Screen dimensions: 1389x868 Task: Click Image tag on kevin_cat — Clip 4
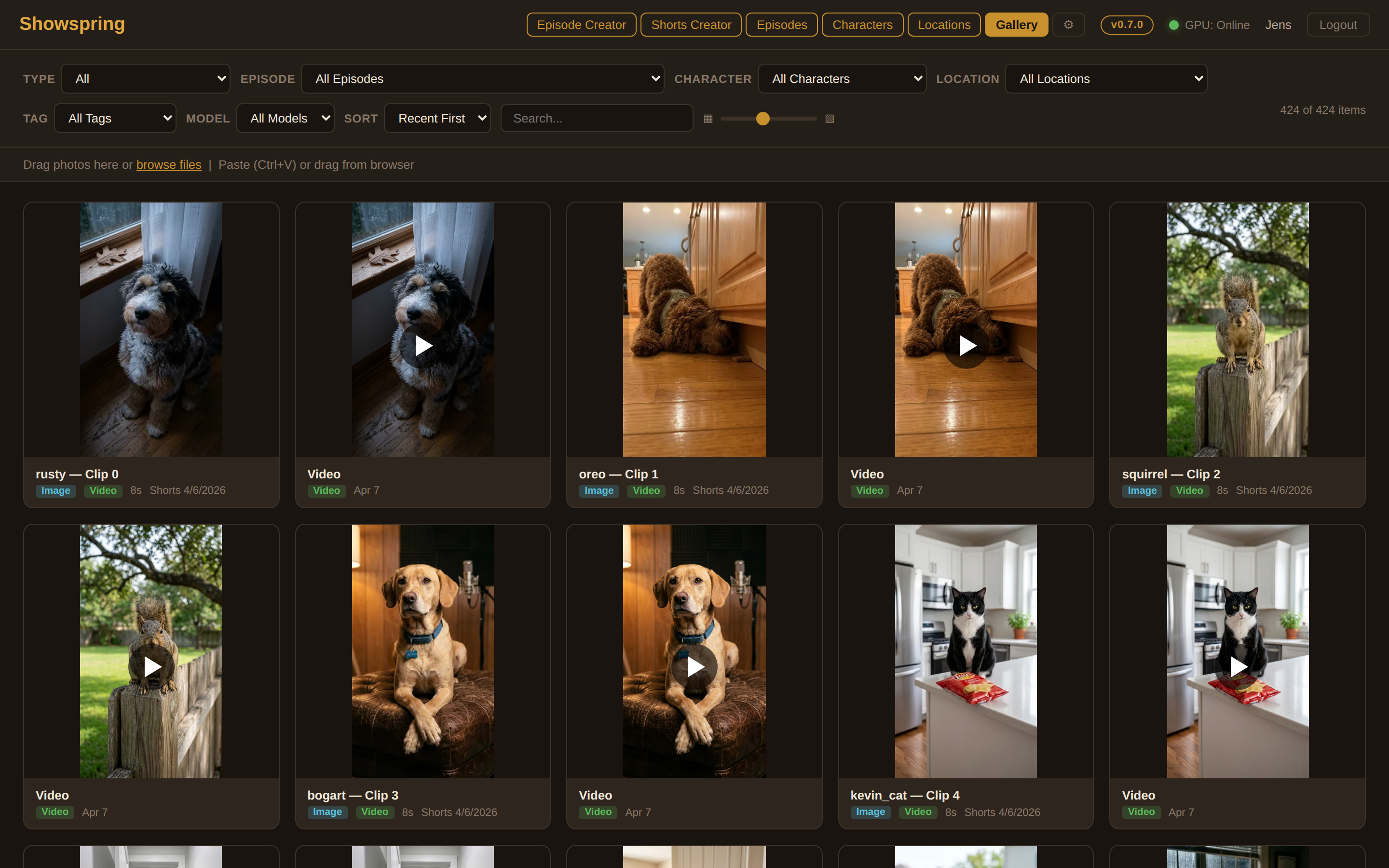pos(871,813)
